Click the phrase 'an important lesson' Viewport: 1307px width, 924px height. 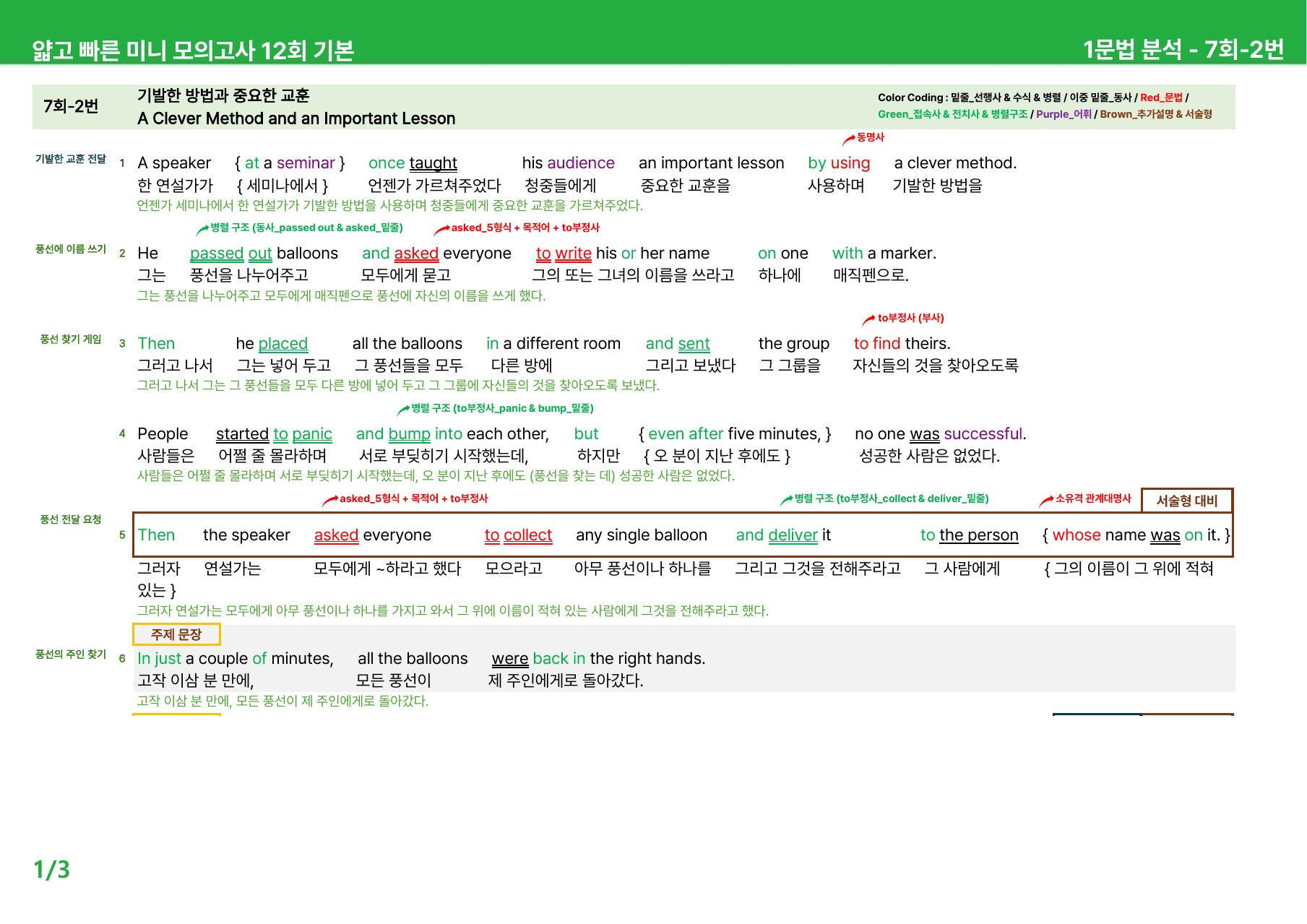click(x=711, y=163)
